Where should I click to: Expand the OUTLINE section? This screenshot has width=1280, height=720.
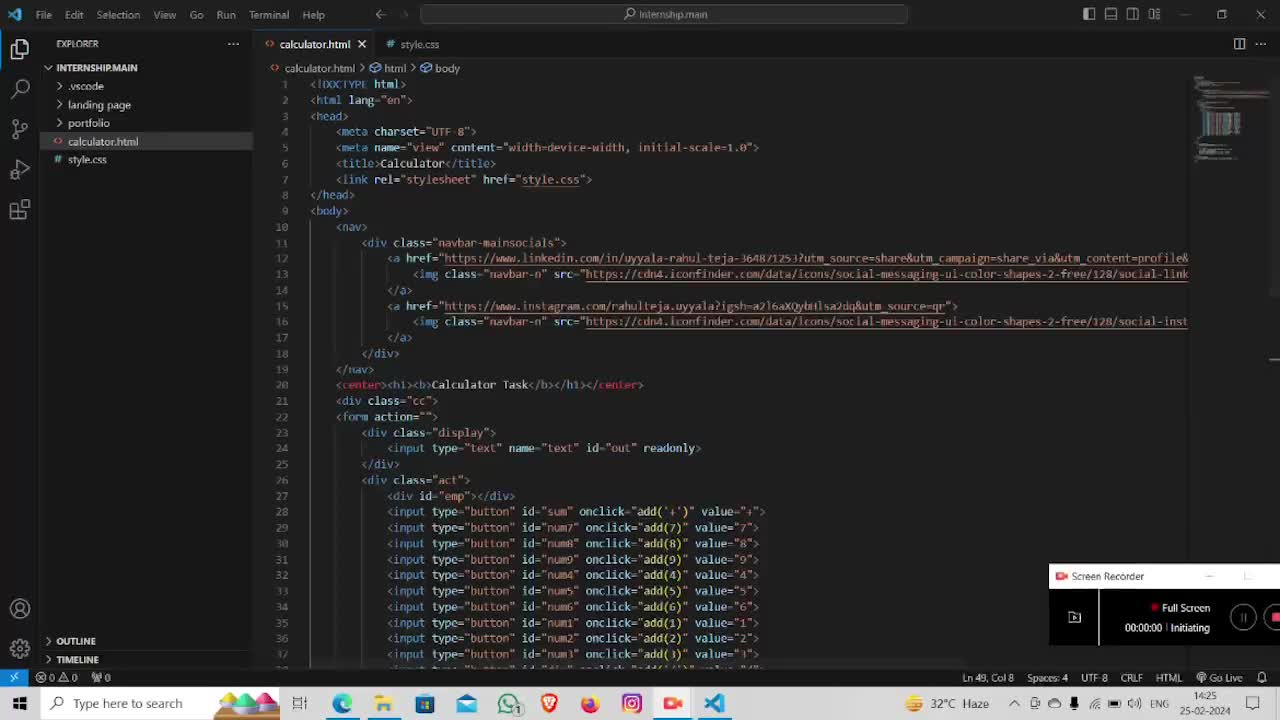[x=75, y=641]
